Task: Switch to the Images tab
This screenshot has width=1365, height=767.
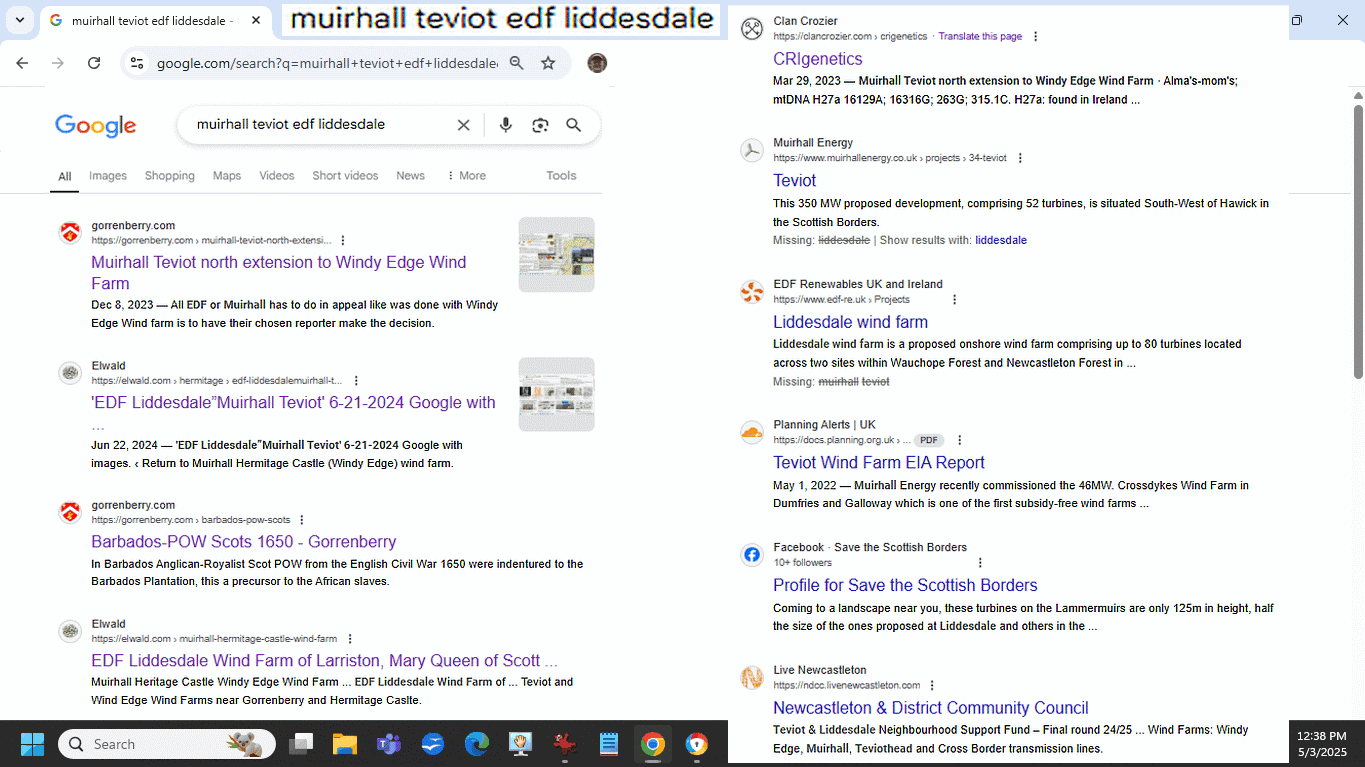Action: tap(108, 176)
